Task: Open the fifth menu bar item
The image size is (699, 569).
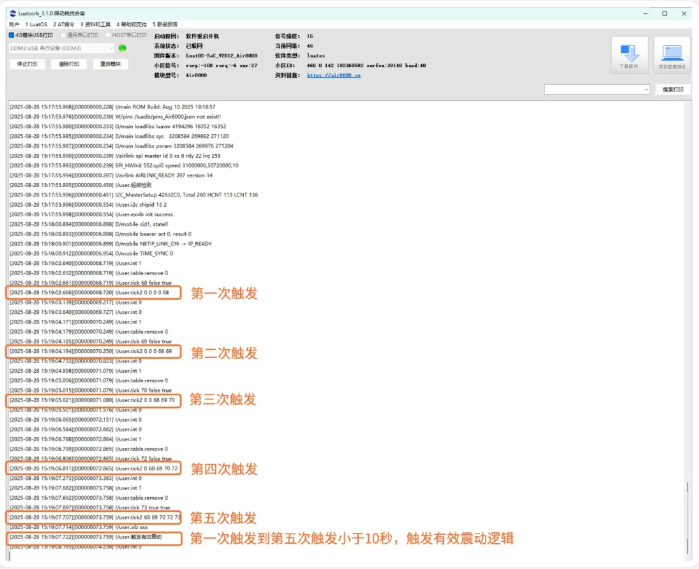Action: click(165, 24)
